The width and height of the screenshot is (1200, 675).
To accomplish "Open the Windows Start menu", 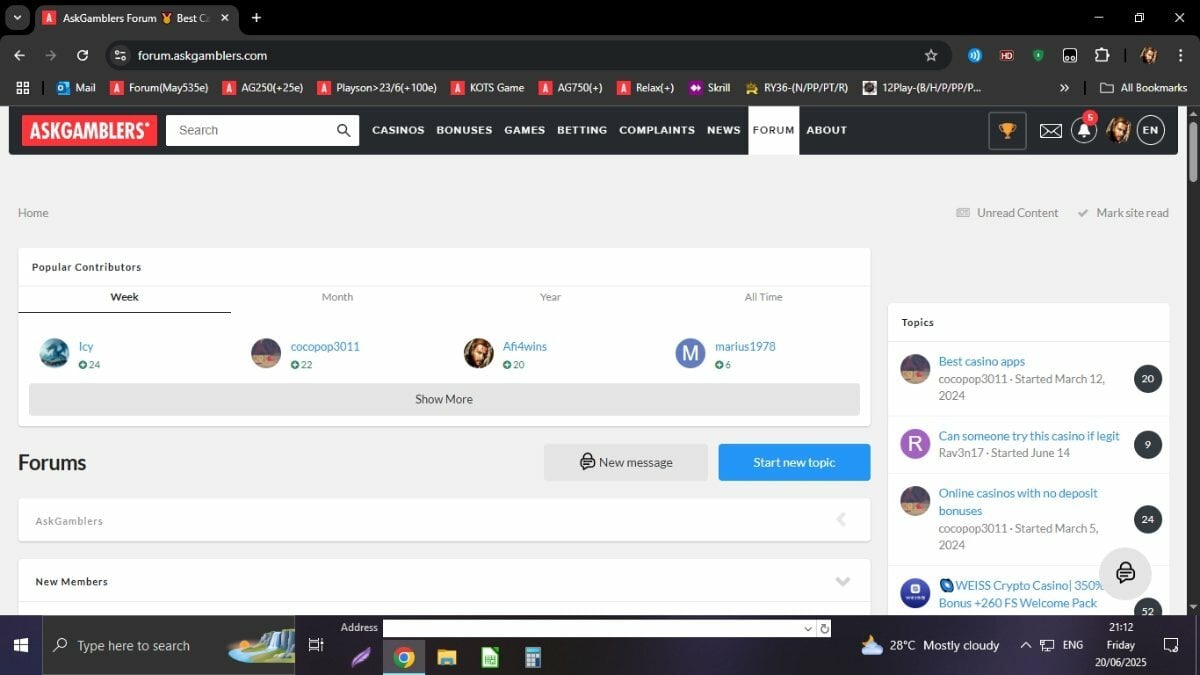I will tap(21, 645).
